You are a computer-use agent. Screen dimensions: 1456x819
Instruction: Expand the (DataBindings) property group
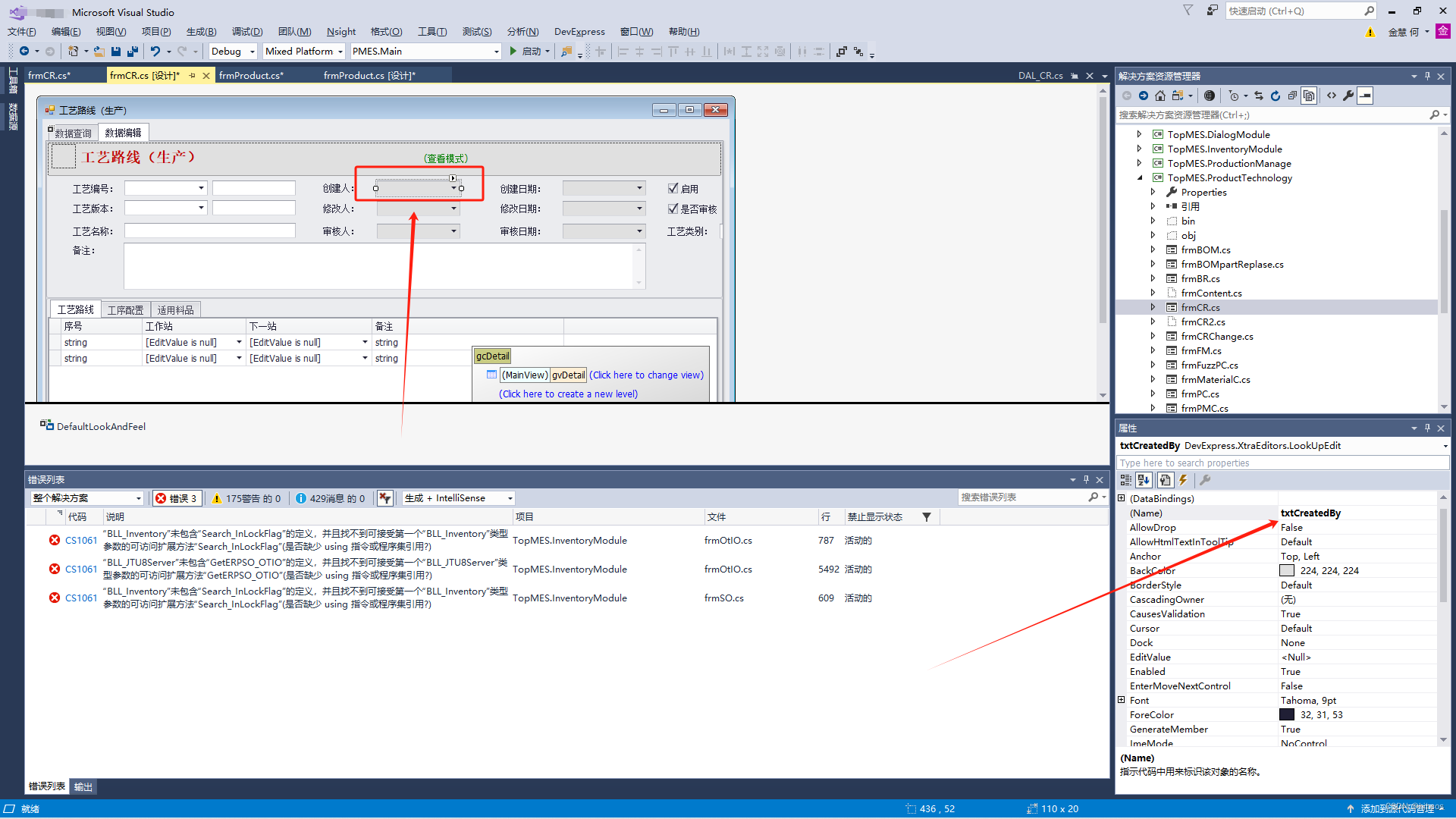[x=1122, y=498]
